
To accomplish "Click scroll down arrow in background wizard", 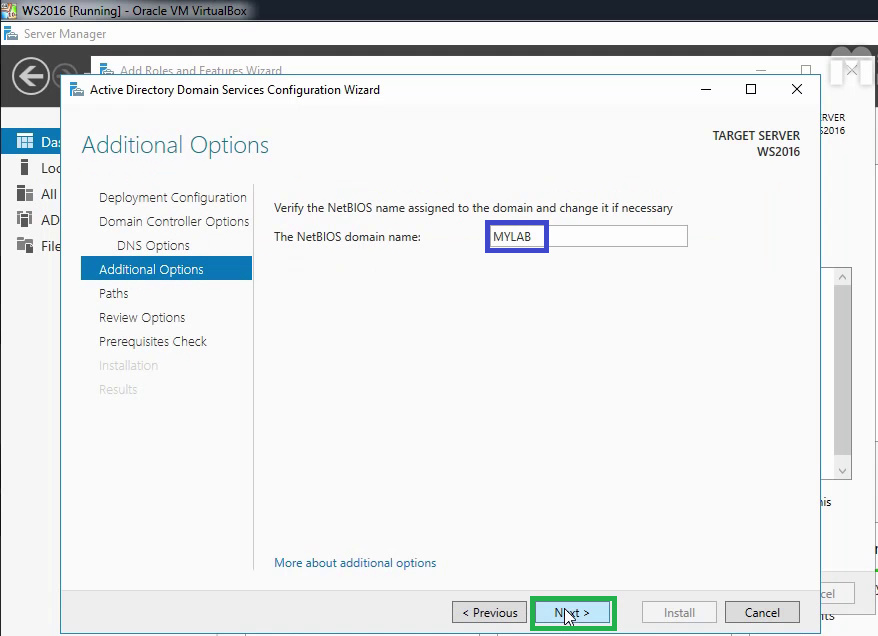I will point(842,471).
